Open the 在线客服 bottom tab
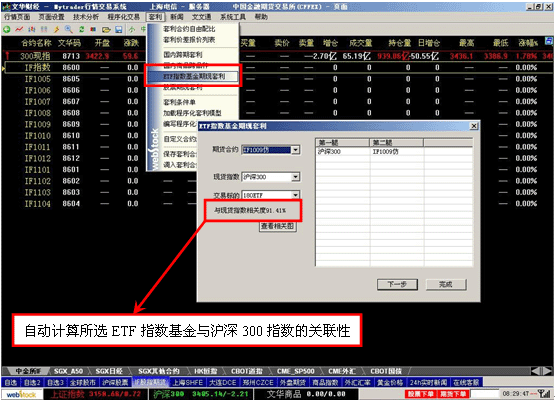555x400 pixels. (466, 382)
